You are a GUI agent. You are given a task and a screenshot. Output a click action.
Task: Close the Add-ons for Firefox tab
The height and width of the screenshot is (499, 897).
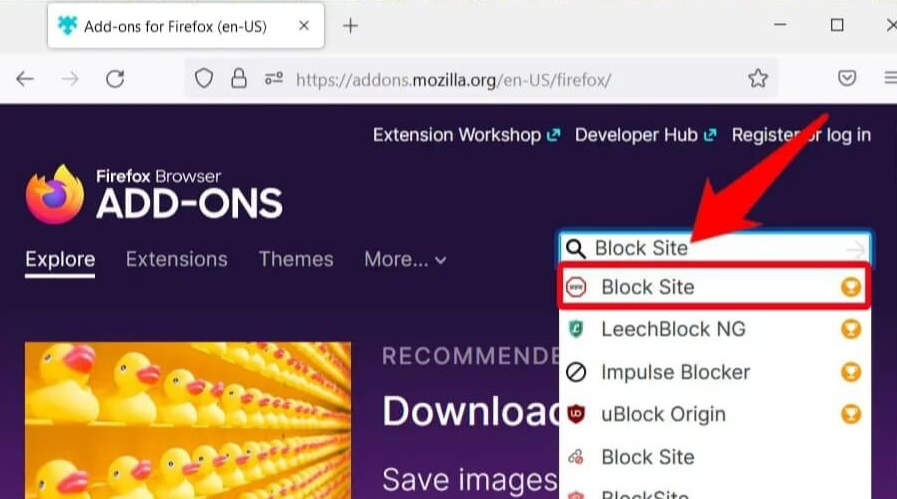[304, 26]
